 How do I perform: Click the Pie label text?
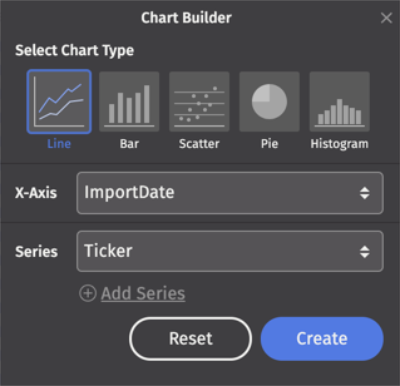tap(269, 144)
